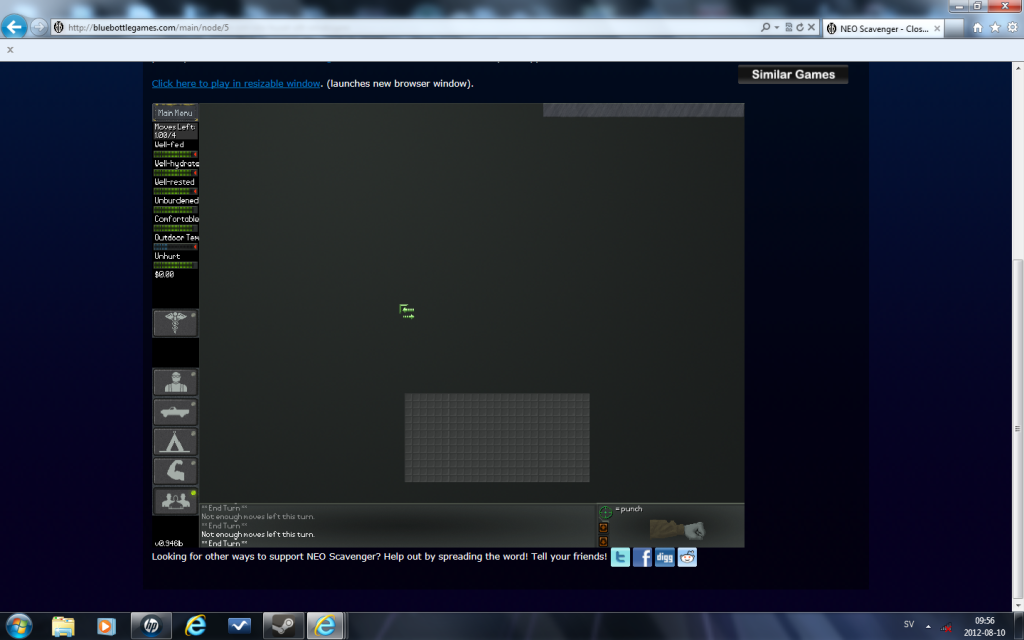
Task: Click the 'play in resizable window' link
Action: coord(236,83)
